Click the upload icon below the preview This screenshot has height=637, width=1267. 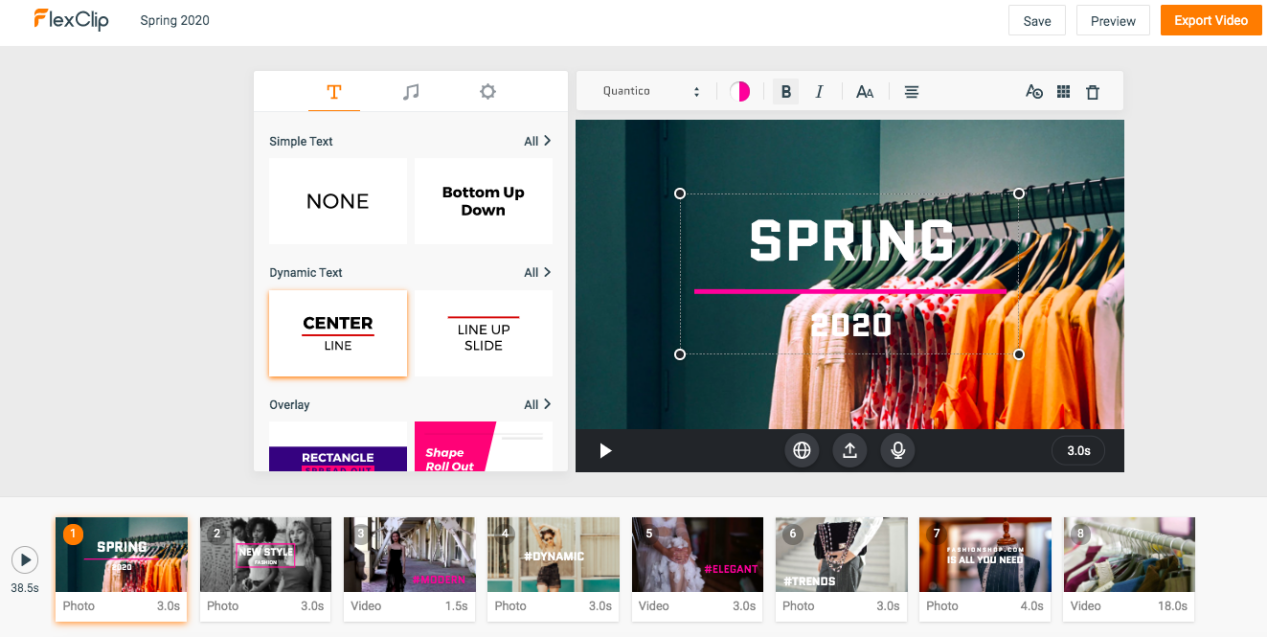point(849,451)
